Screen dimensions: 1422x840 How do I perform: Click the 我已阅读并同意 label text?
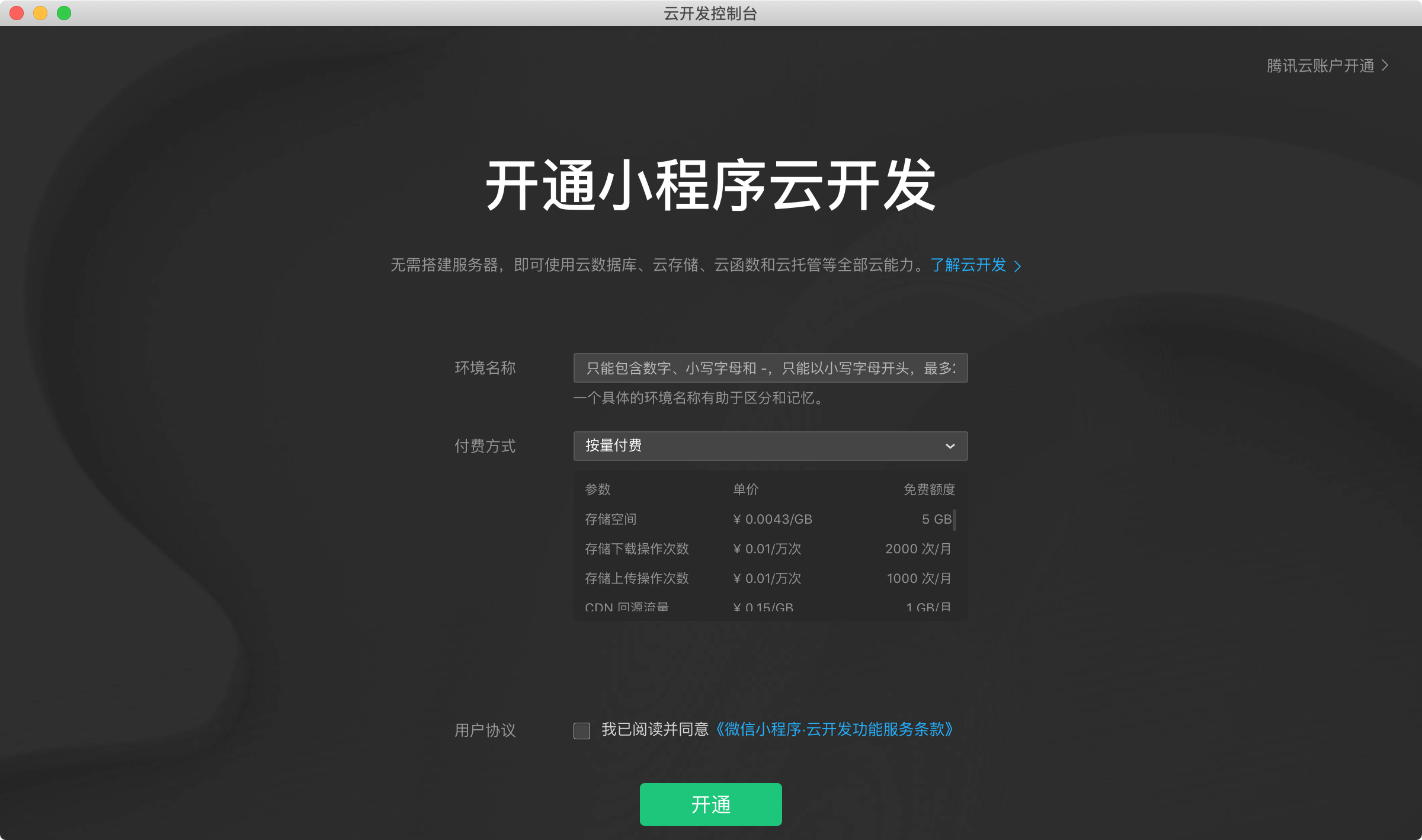(x=655, y=729)
